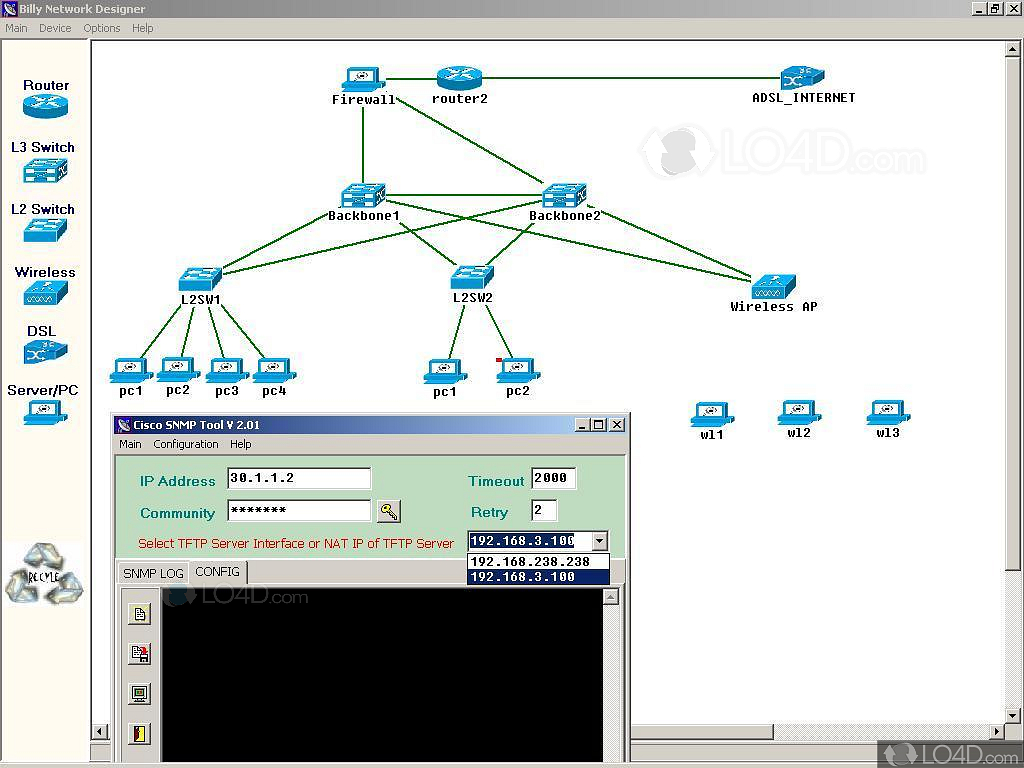Click the monitor icon in CONFIG toolbar
The width and height of the screenshot is (1024, 768).
click(x=139, y=694)
